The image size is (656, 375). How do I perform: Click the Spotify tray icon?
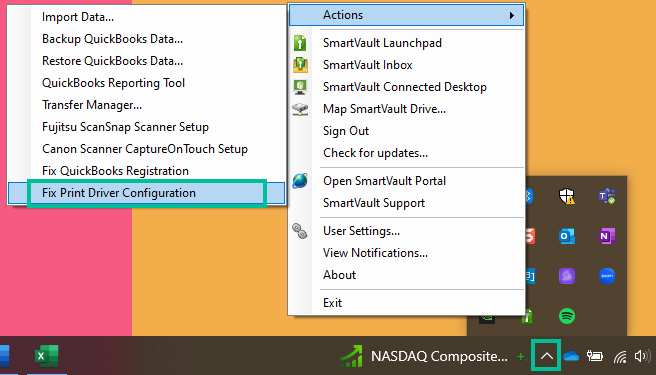tap(566, 316)
